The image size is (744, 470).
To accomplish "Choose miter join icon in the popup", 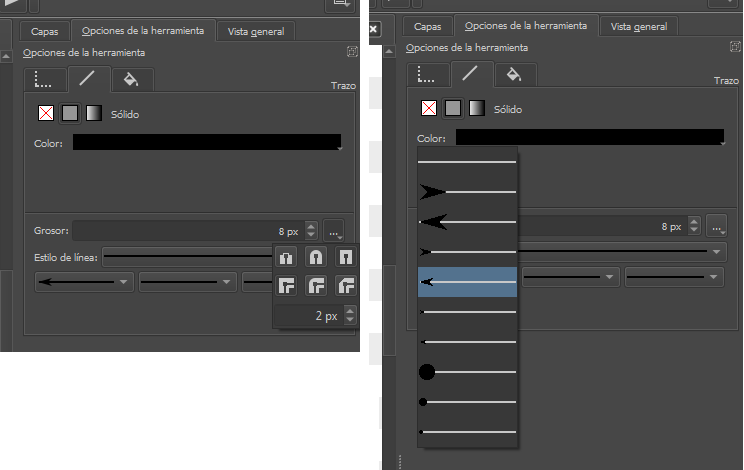I will (286, 286).
